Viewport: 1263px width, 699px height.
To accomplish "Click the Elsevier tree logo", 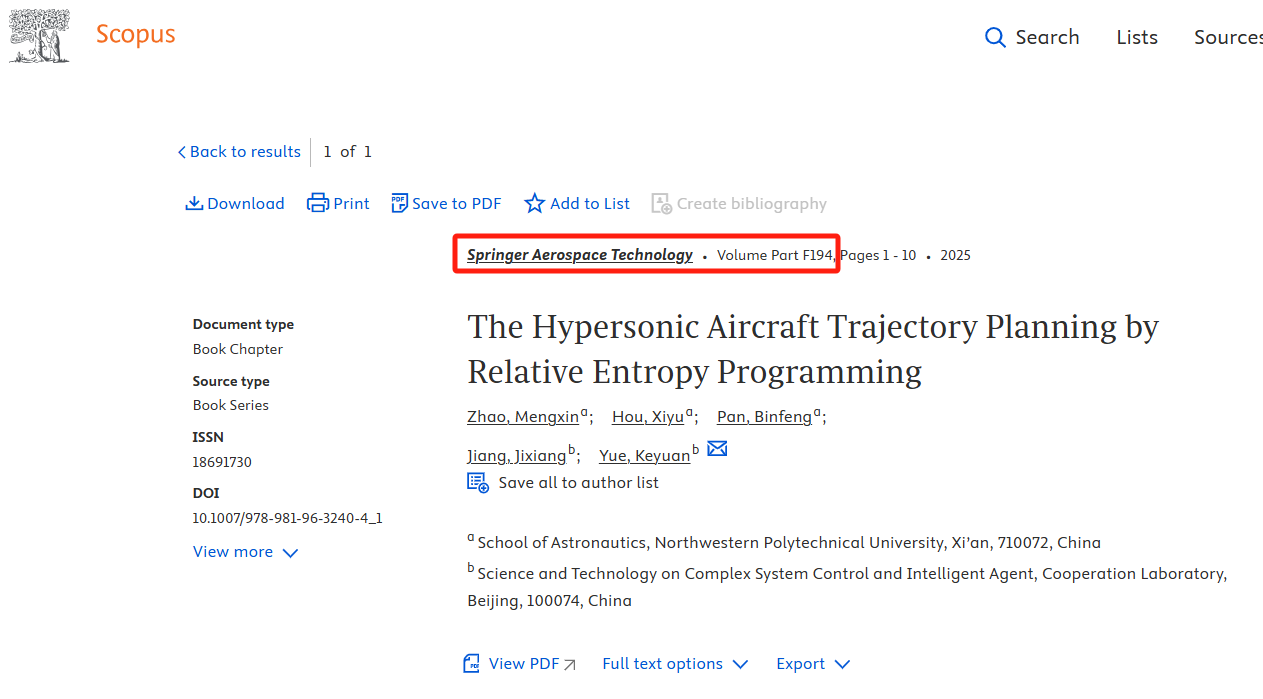I will [41, 36].
